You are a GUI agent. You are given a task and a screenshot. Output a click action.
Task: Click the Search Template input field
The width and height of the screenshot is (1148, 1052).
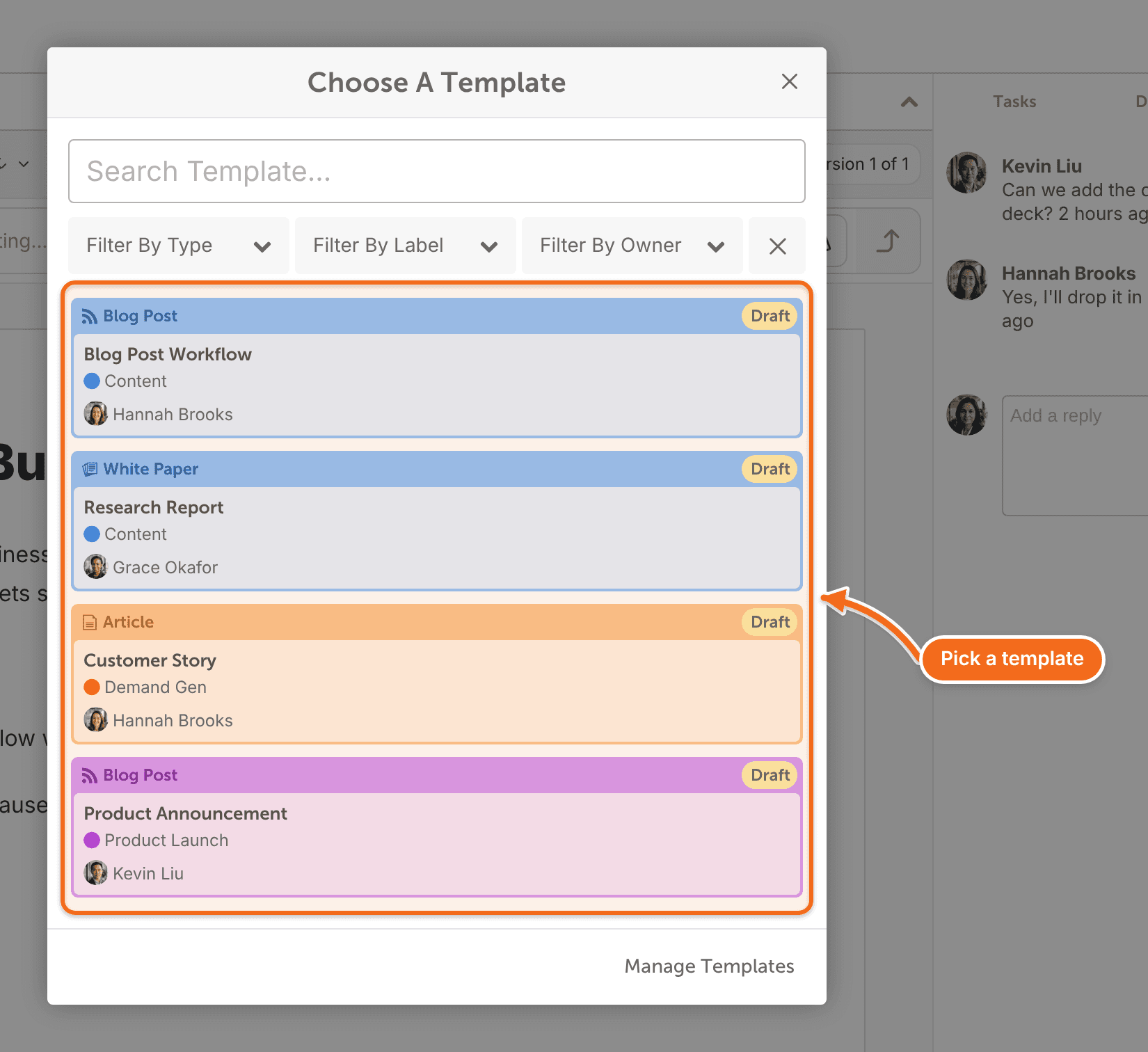pyautogui.click(x=437, y=171)
